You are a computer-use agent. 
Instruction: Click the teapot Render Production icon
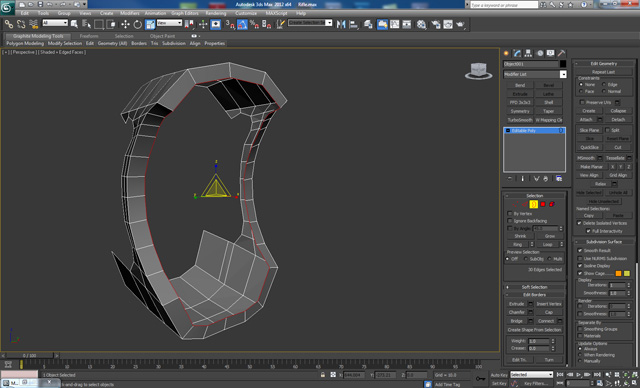[460, 24]
